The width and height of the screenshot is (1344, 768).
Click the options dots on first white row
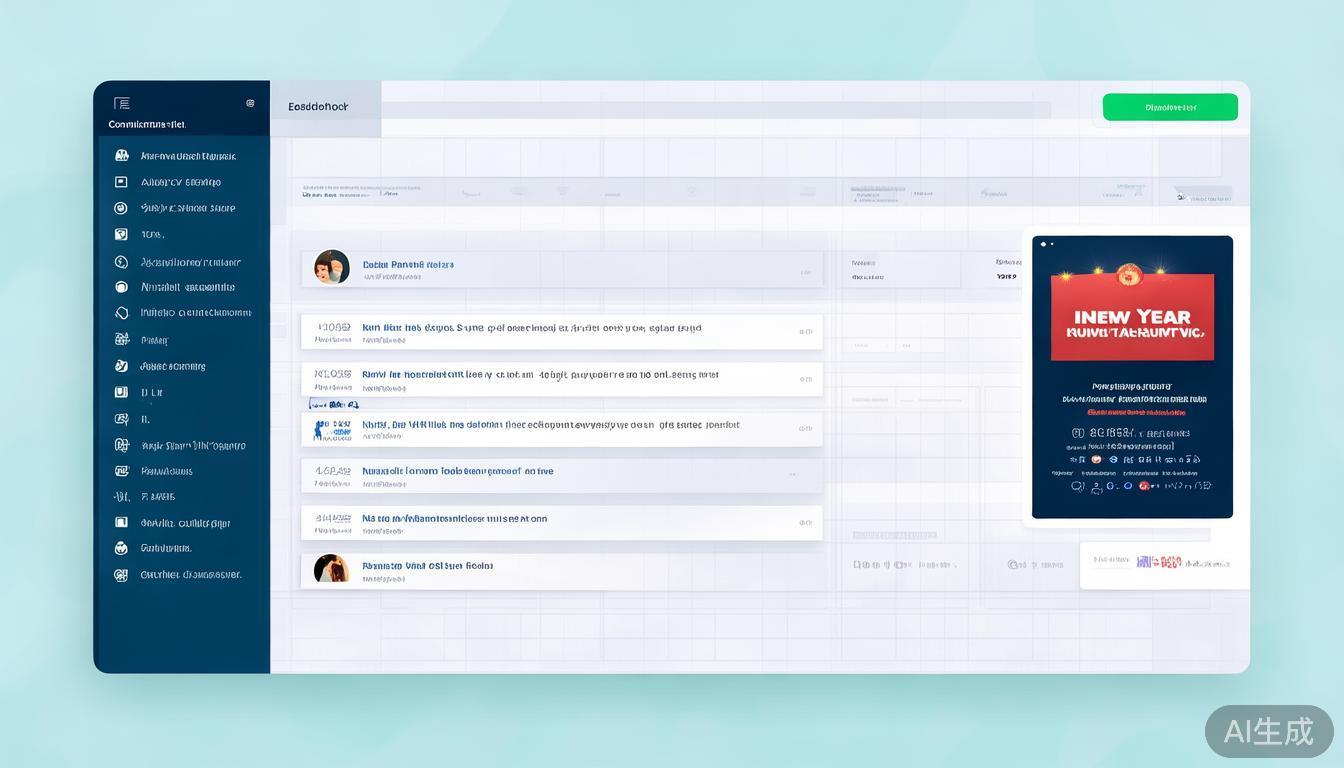[x=805, y=332]
